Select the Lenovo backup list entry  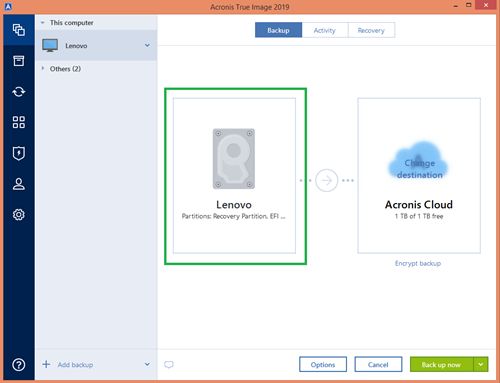pos(96,45)
